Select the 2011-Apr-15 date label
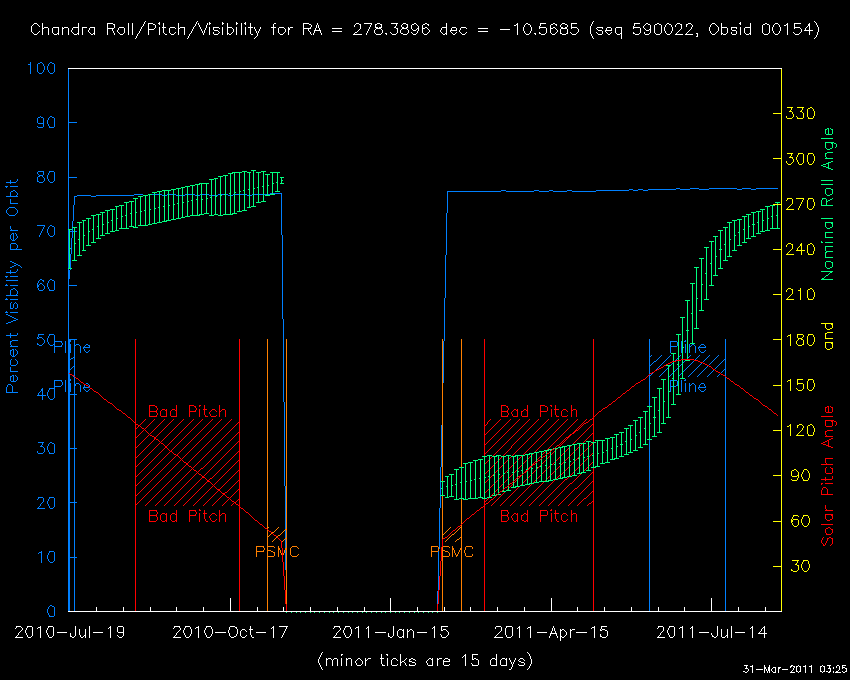The width and height of the screenshot is (850, 680). coord(549,632)
